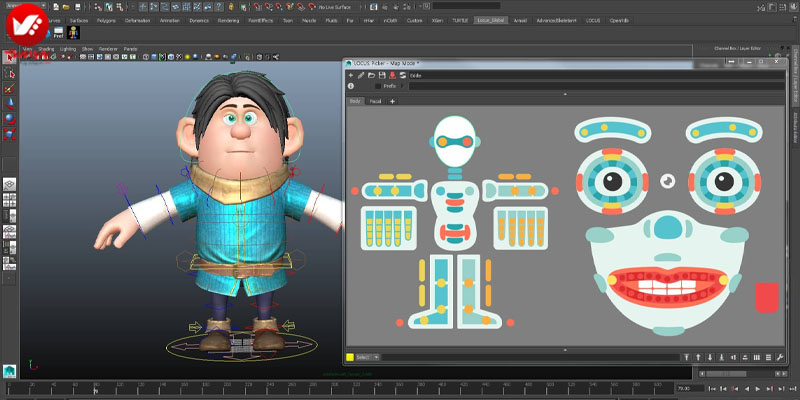Click the head selector in body picker
This screenshot has width=800, height=400.
455,141
